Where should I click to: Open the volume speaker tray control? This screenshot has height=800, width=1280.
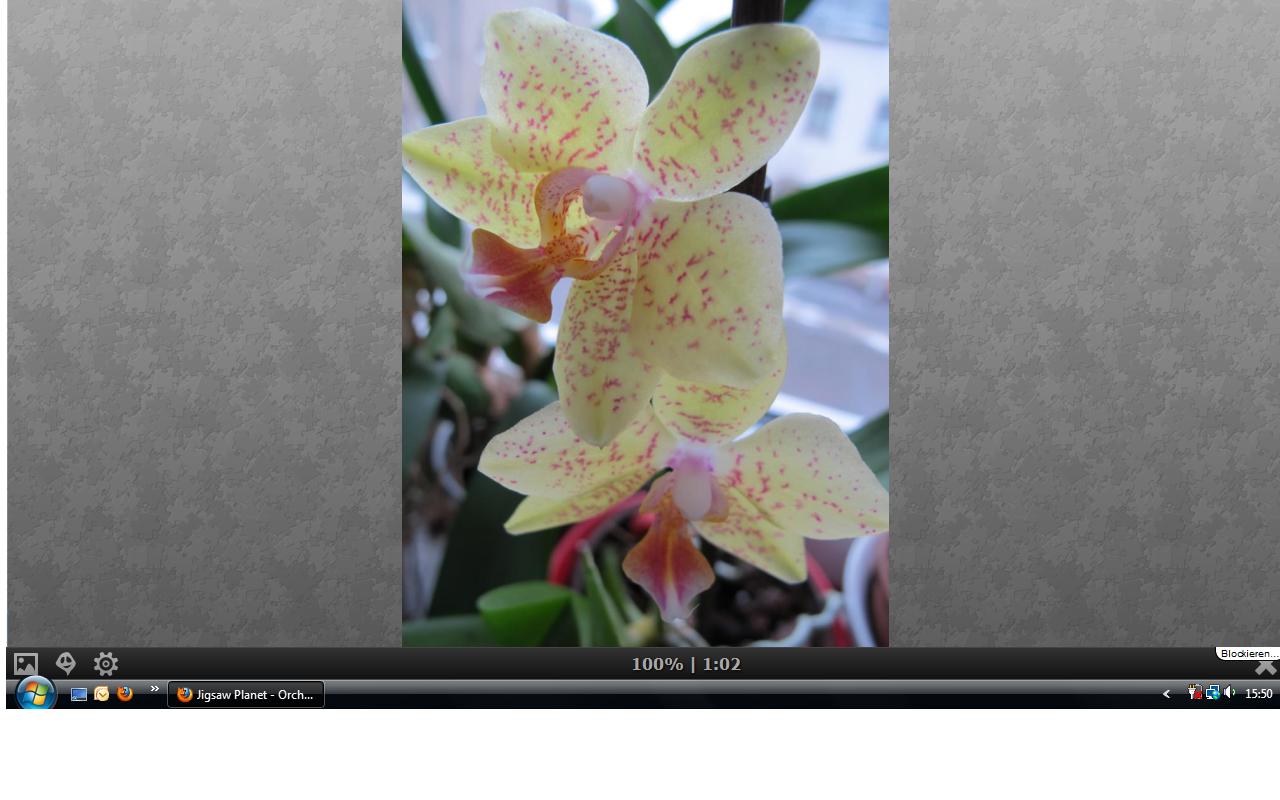point(1229,693)
